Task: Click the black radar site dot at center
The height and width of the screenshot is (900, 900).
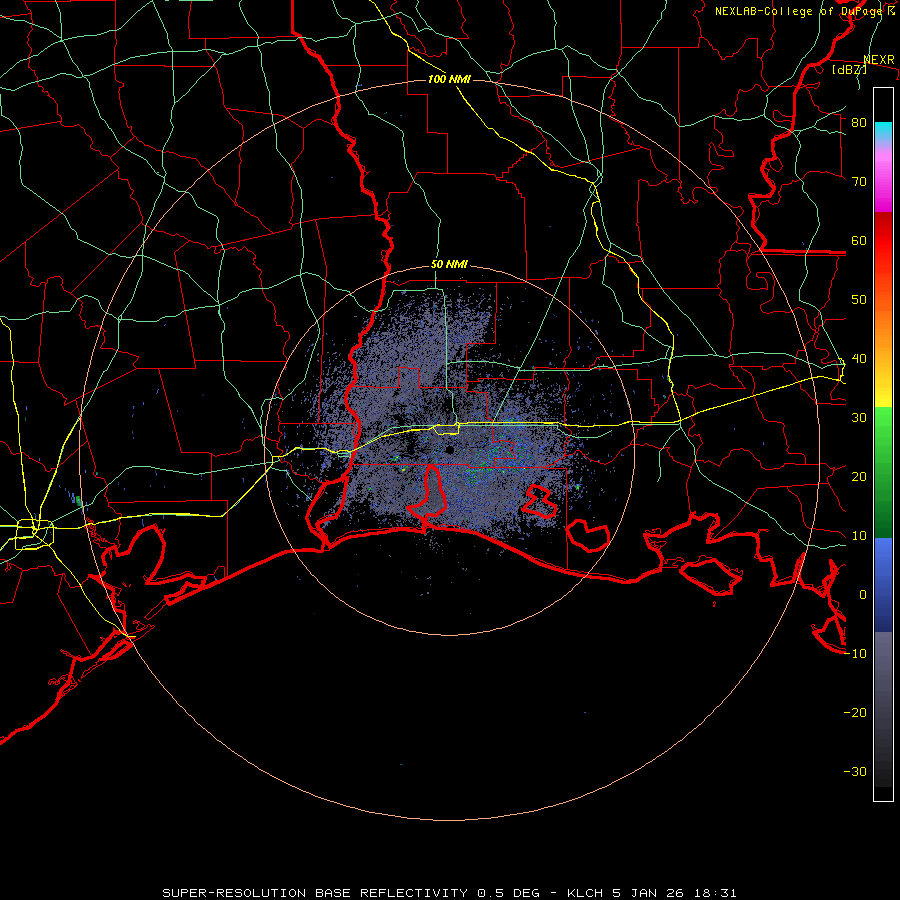Action: click(449, 451)
